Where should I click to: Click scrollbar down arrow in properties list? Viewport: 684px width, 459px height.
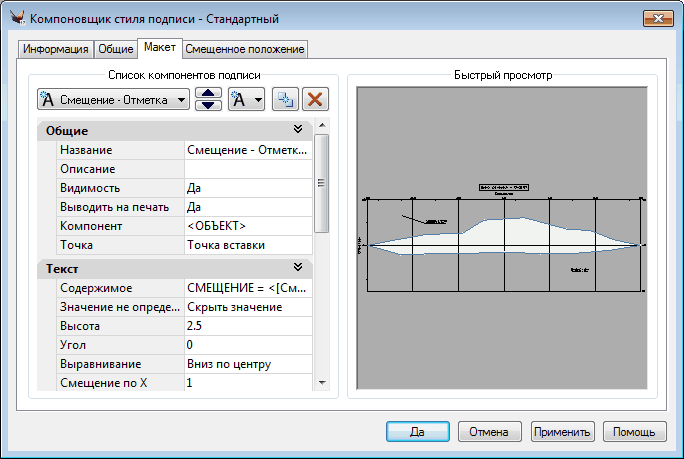pos(321,382)
